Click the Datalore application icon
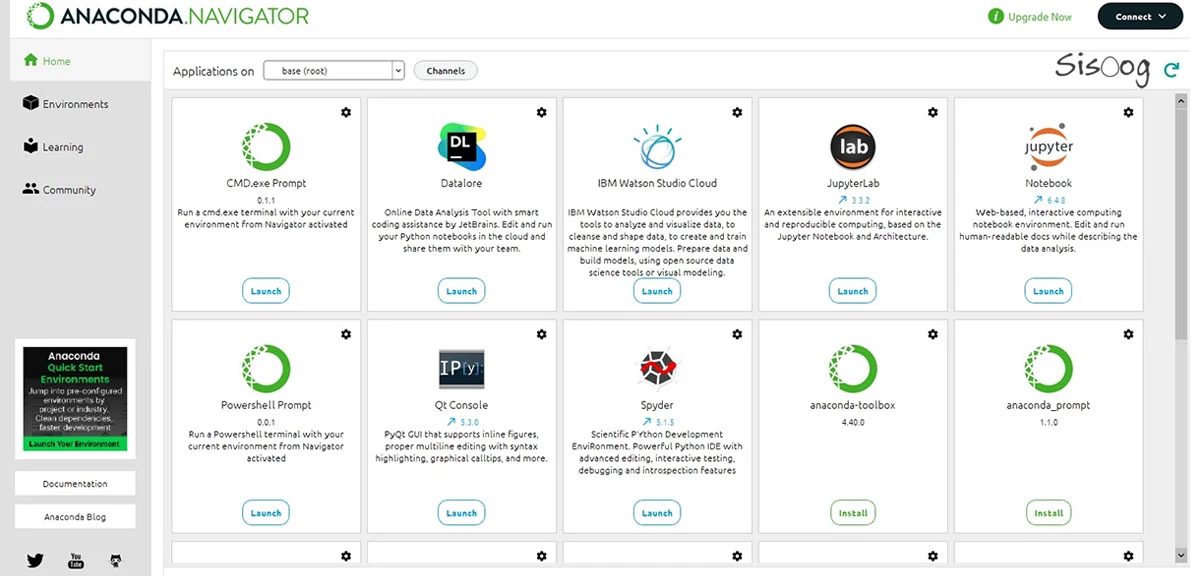Viewport: 1200px width, 576px height. coord(461,147)
